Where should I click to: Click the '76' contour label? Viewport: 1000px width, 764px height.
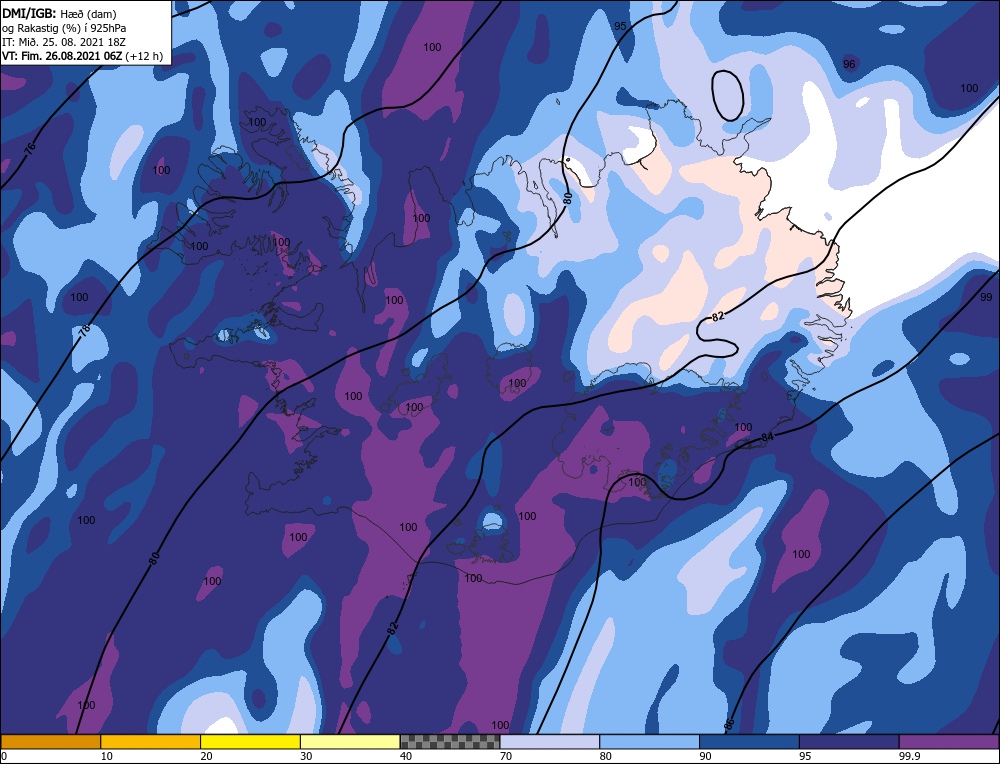29,150
